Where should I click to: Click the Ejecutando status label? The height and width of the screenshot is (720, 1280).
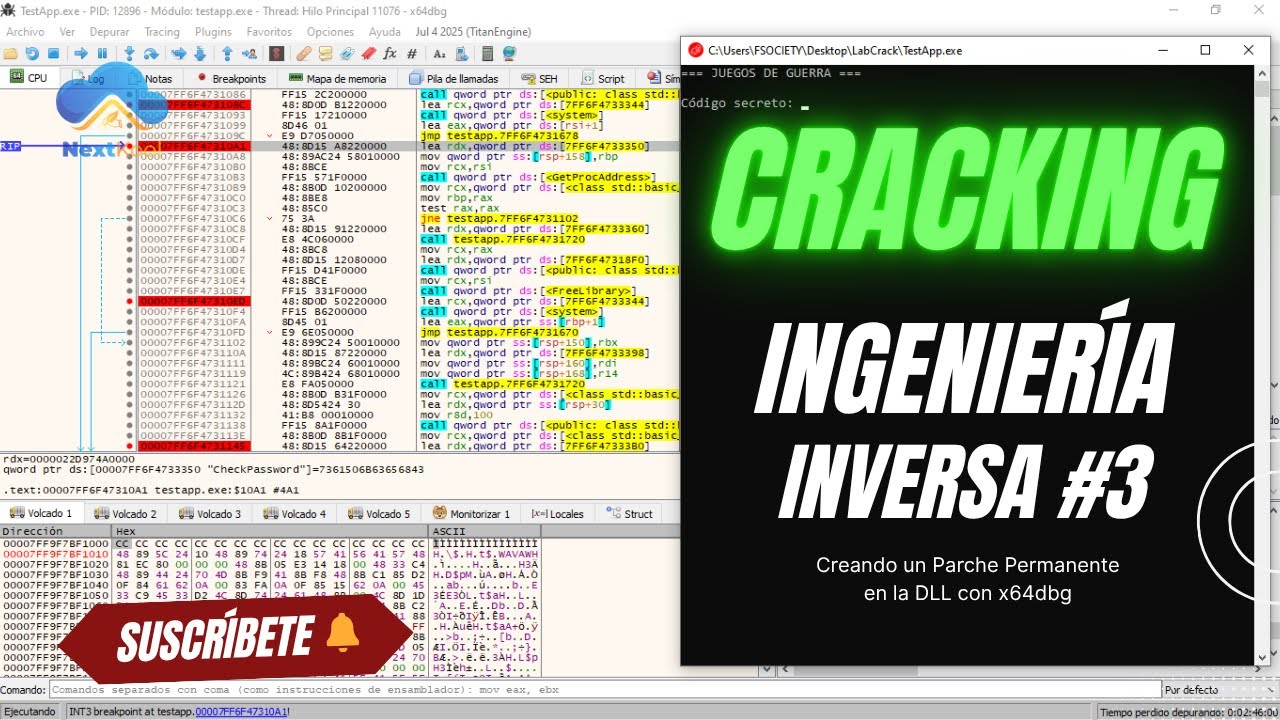[30, 711]
